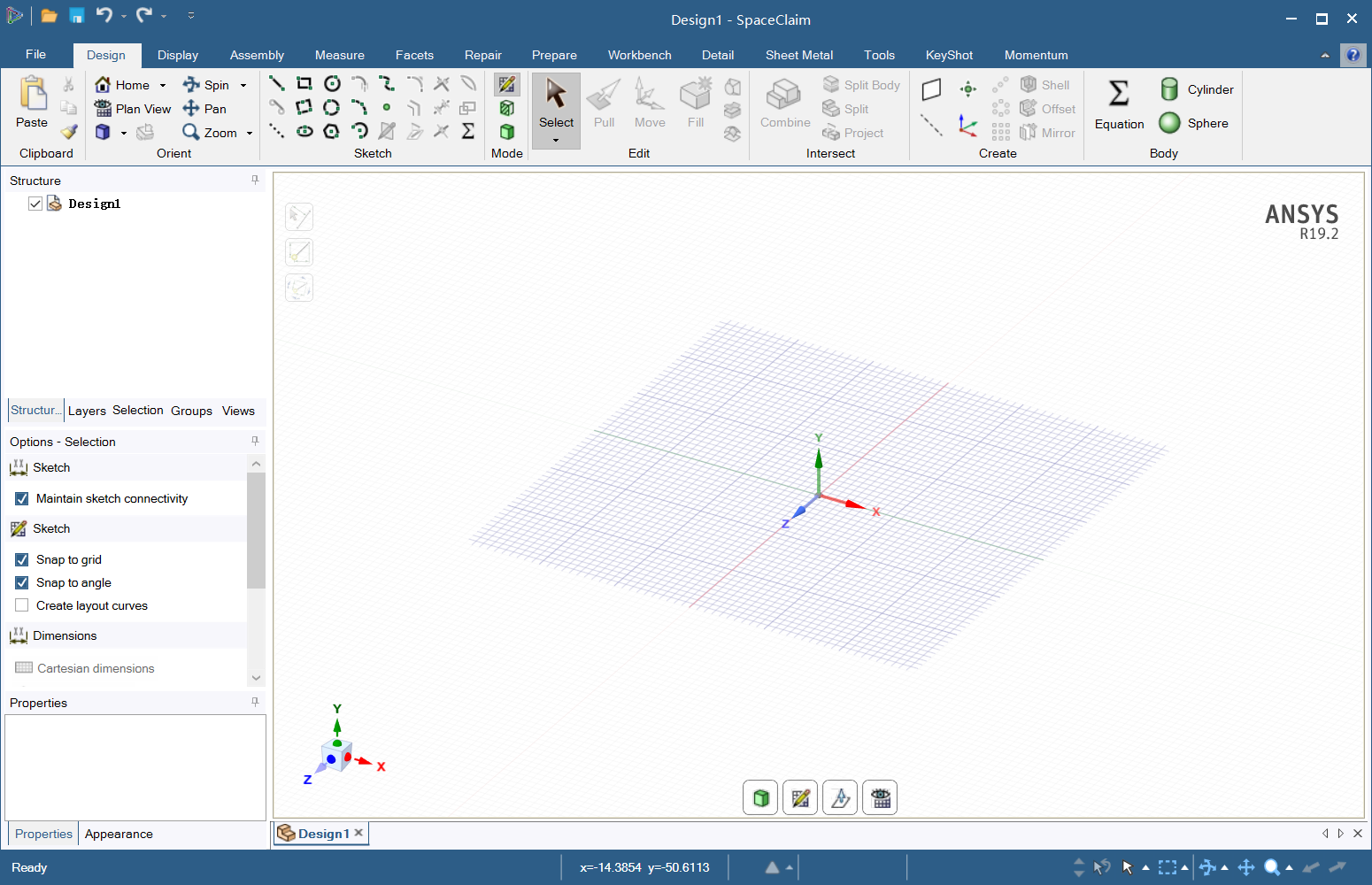The height and width of the screenshot is (885, 1372).
Task: Disable Snap to angle option
Action: (21, 582)
